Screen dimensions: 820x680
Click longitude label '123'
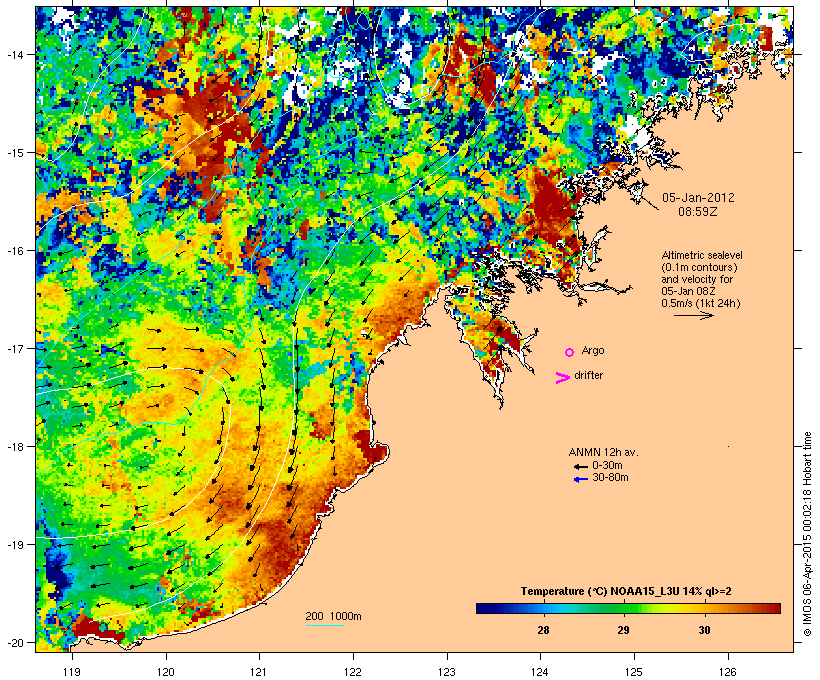tap(447, 672)
